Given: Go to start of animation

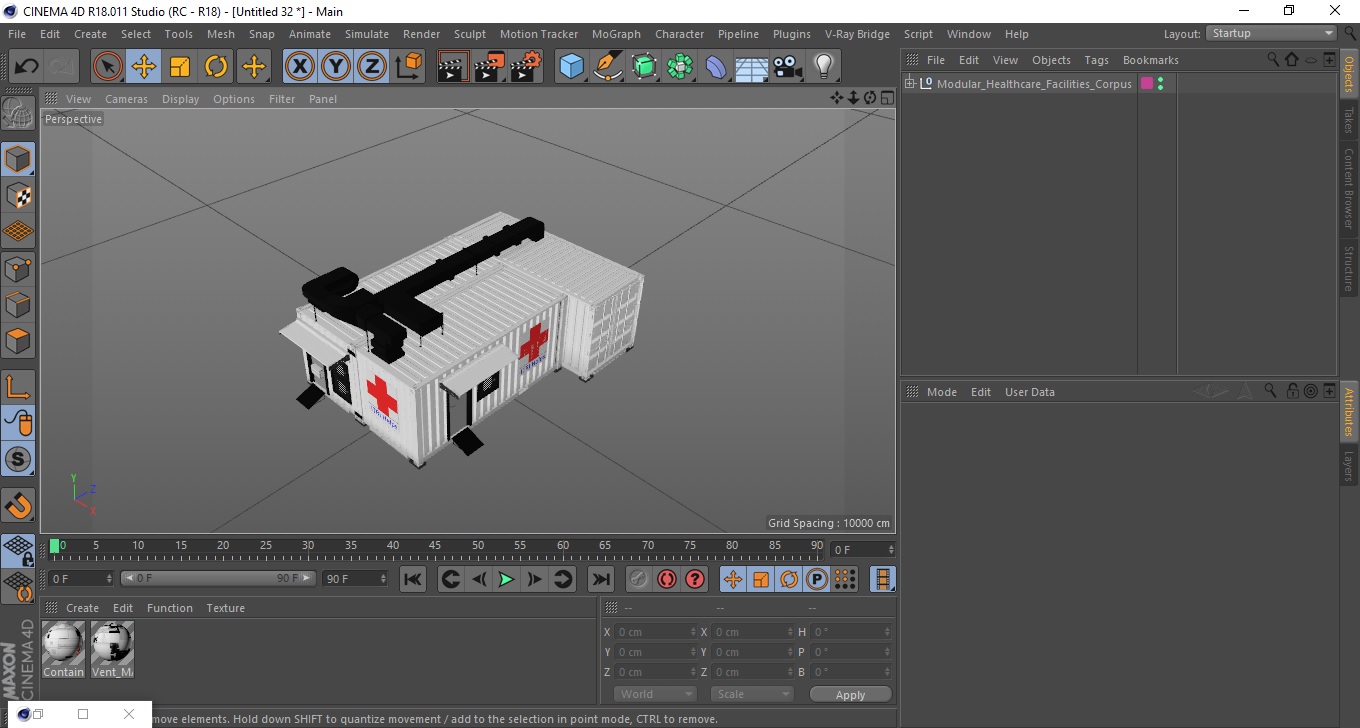Looking at the screenshot, I should tap(413, 579).
